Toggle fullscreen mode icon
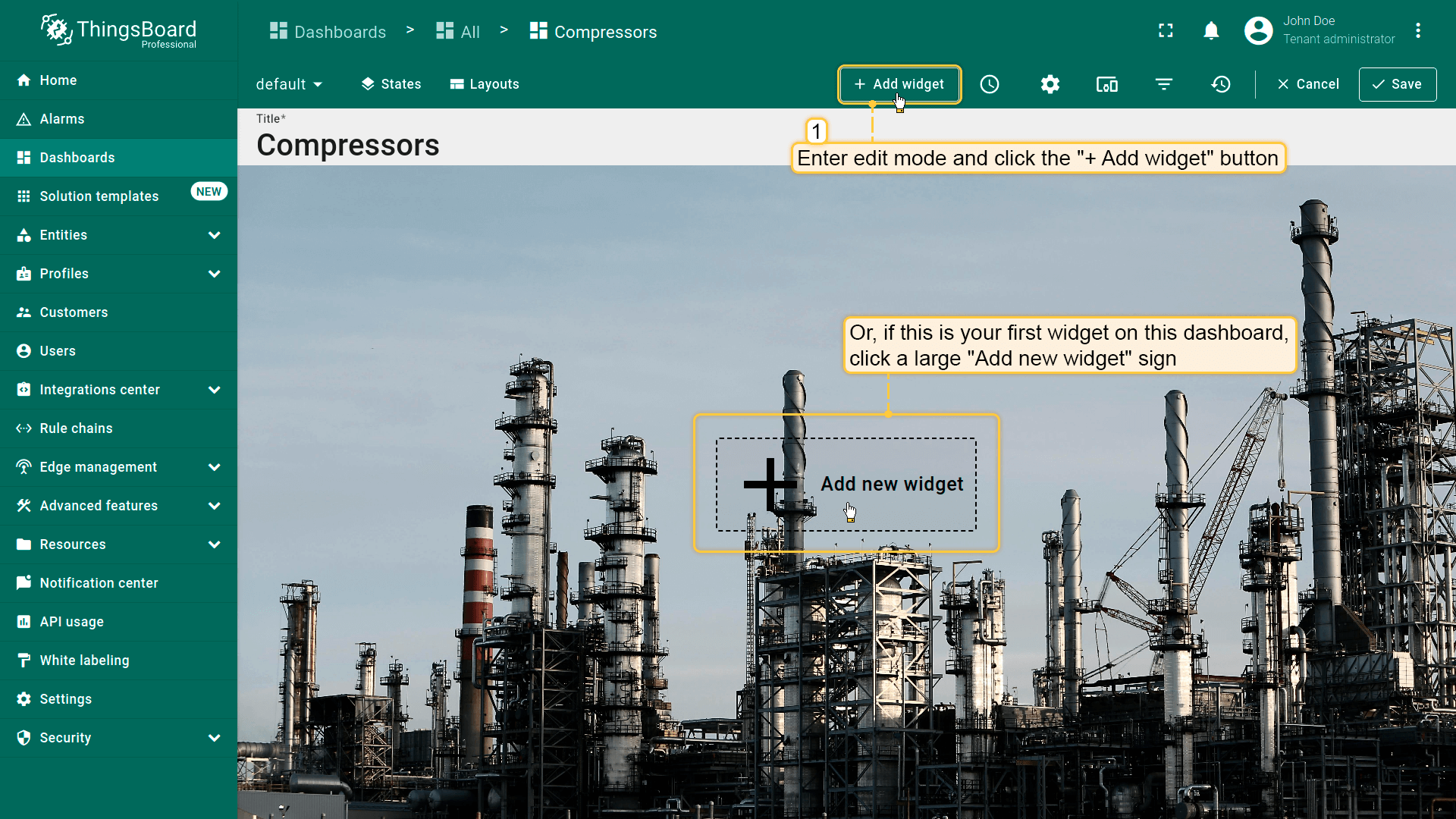Viewport: 1456px width, 819px height. 1166,30
